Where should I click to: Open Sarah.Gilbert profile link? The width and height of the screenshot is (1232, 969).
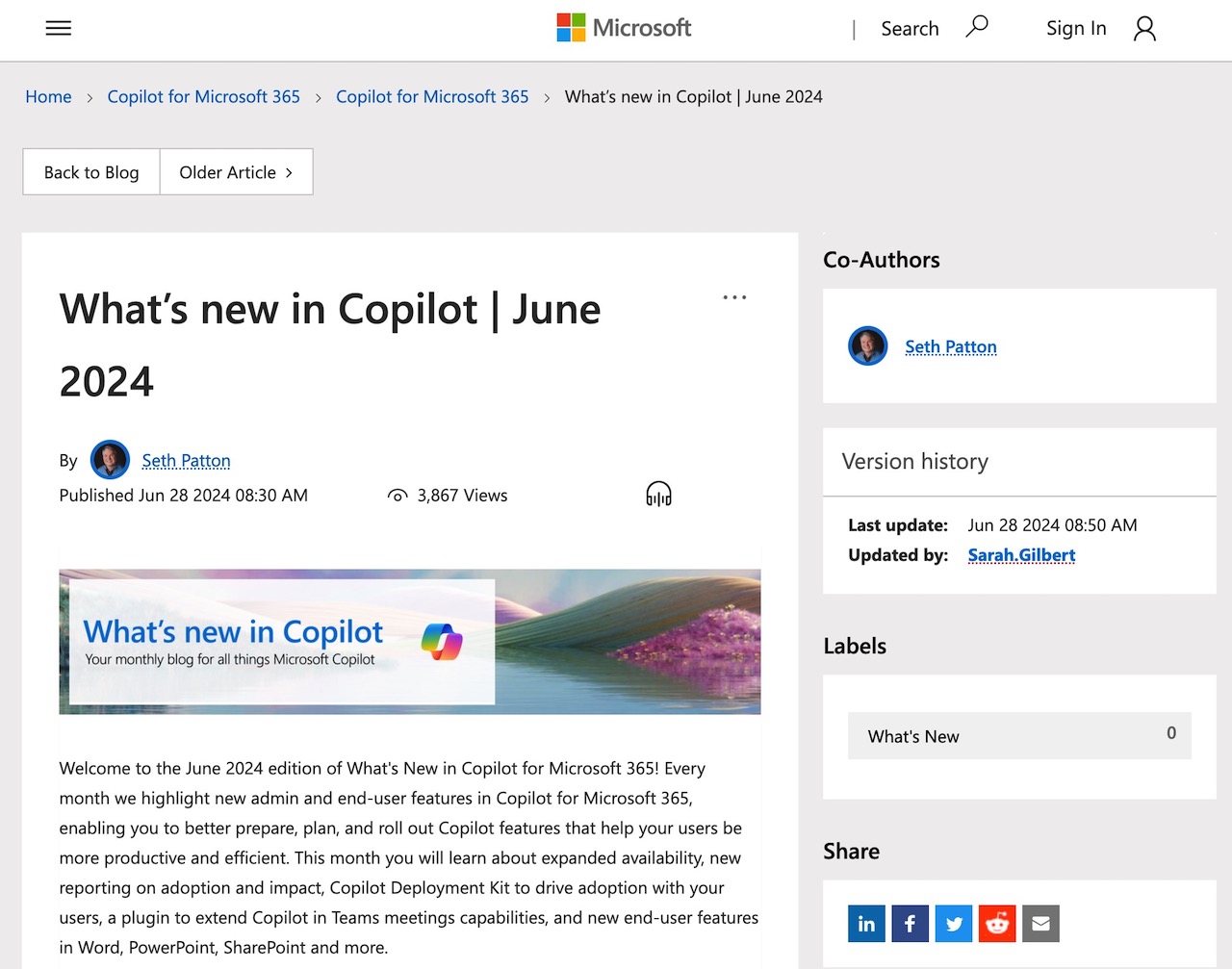[1021, 555]
